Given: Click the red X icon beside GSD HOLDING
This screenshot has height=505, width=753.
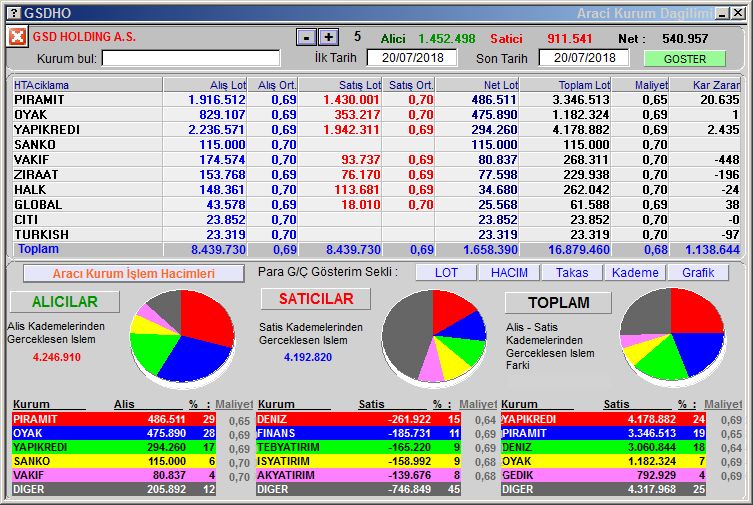Looking at the screenshot, I should click(17, 36).
